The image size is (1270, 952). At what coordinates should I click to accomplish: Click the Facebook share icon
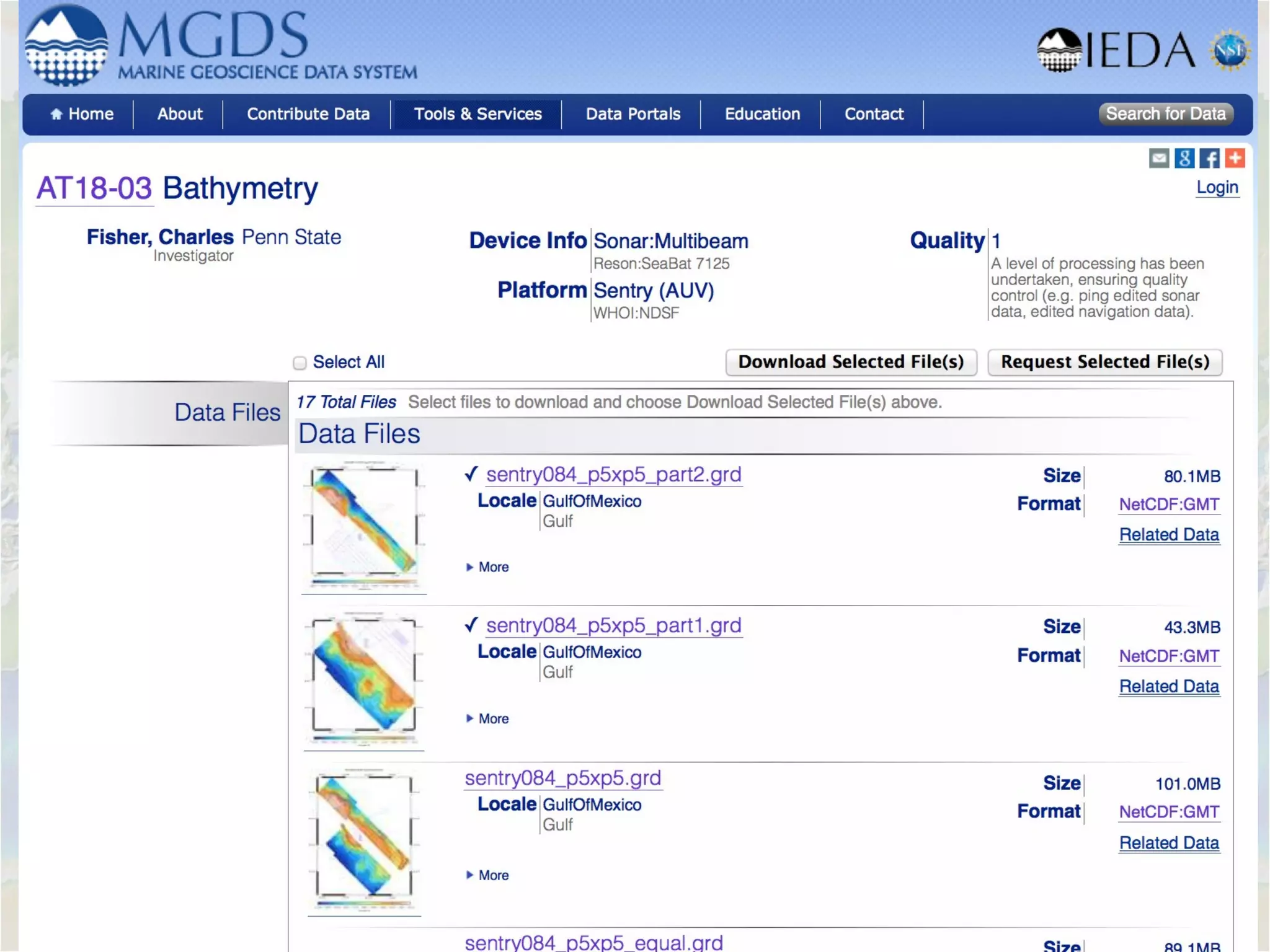tap(1209, 158)
